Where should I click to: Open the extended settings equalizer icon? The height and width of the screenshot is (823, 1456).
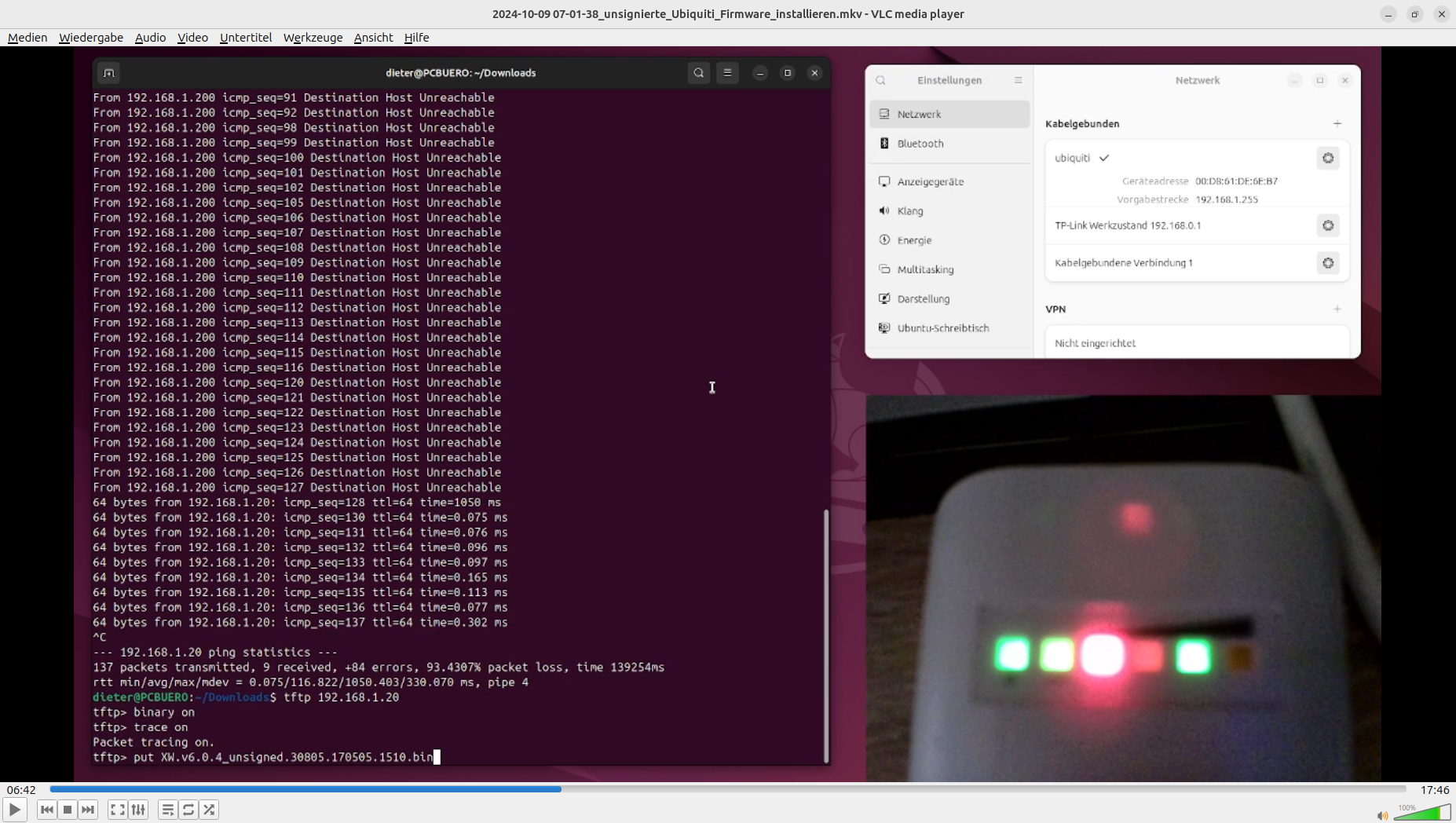138,810
